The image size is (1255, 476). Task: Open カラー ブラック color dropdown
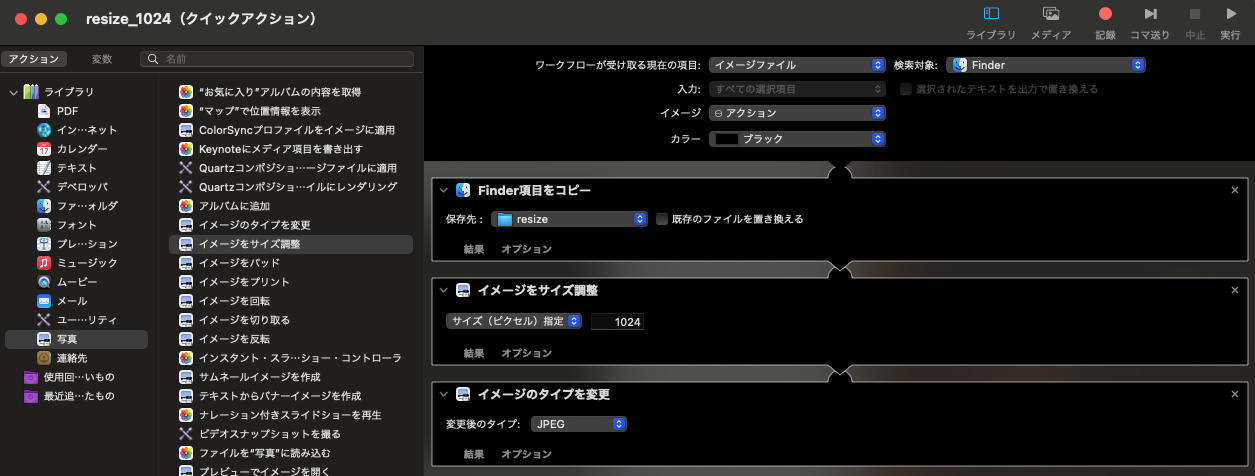(x=797, y=139)
